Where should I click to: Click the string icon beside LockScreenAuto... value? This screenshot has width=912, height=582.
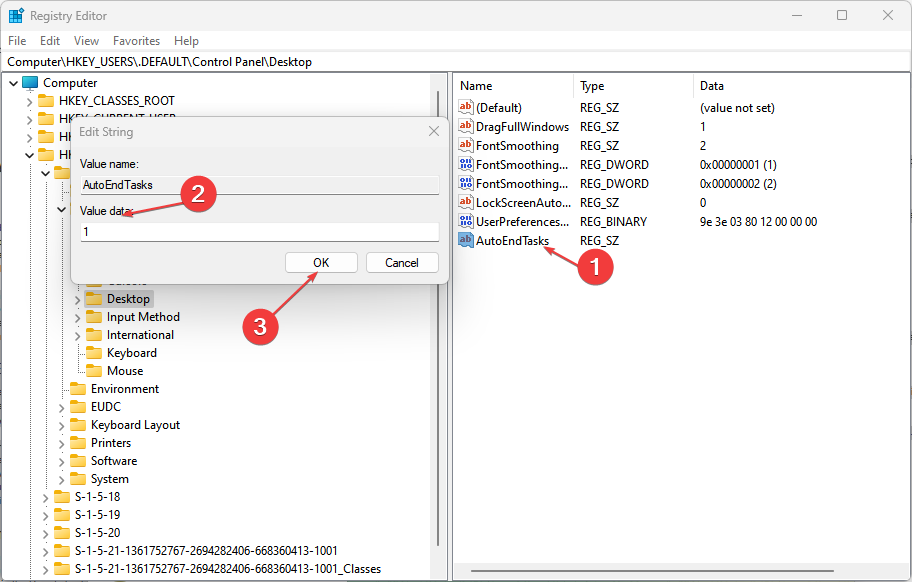pyautogui.click(x=466, y=202)
